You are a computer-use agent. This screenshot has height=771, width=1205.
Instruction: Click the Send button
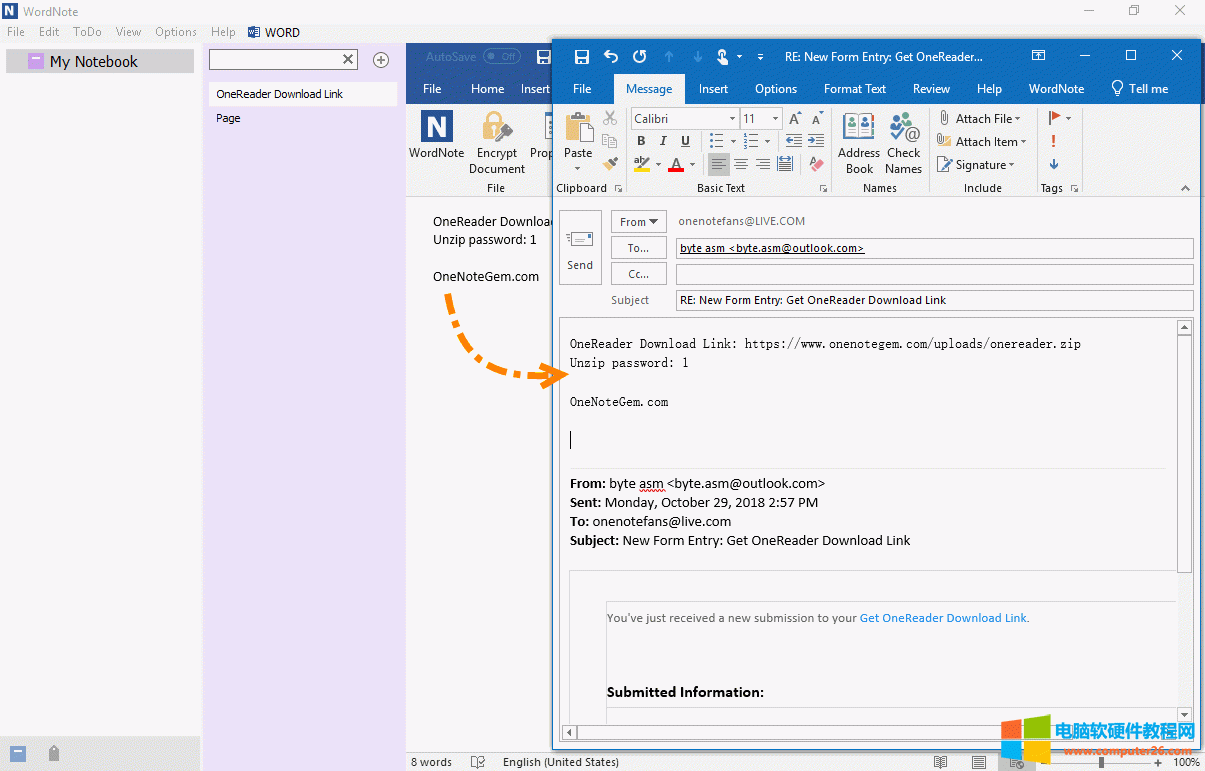[580, 246]
